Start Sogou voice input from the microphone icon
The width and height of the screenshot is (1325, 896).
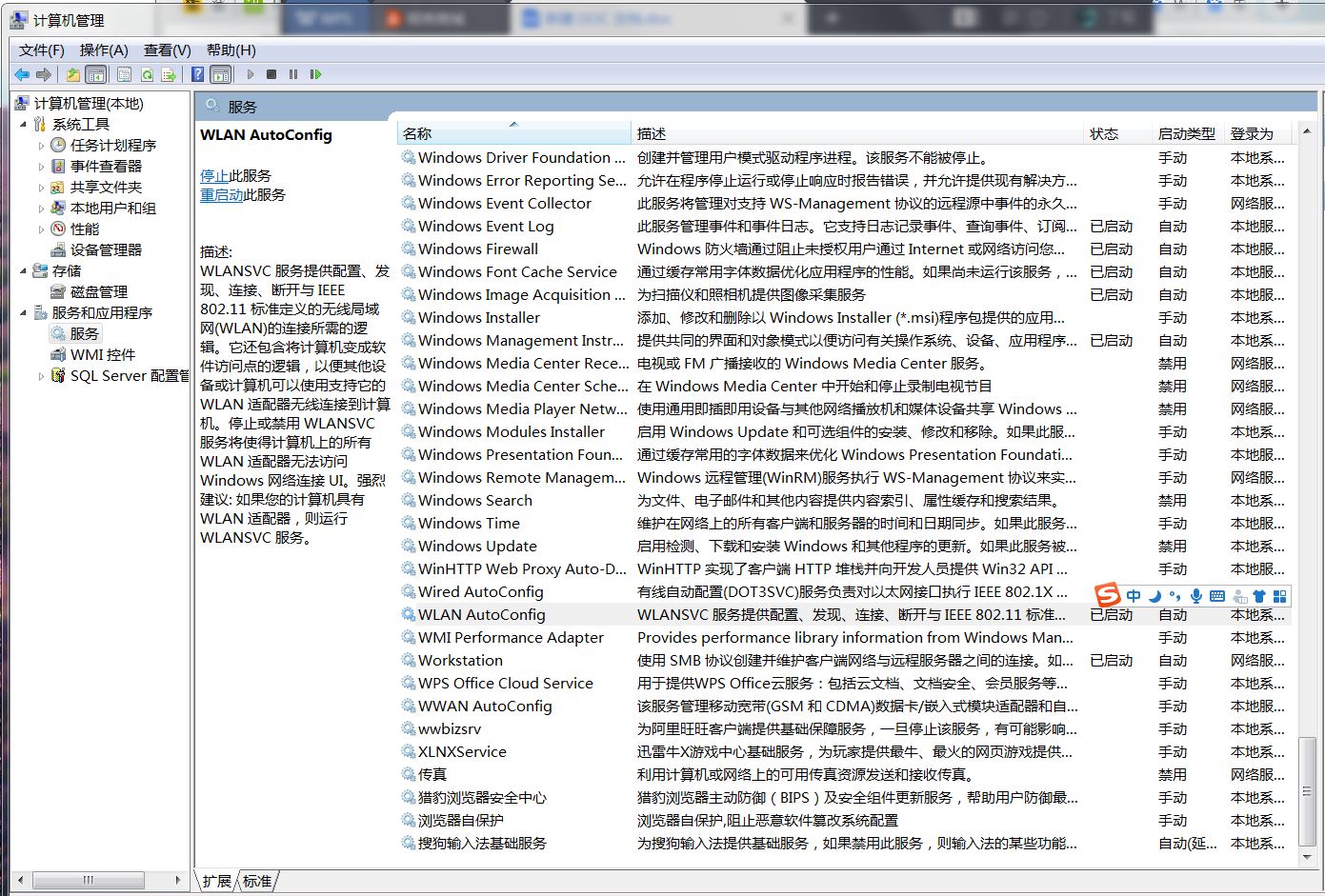(1196, 597)
